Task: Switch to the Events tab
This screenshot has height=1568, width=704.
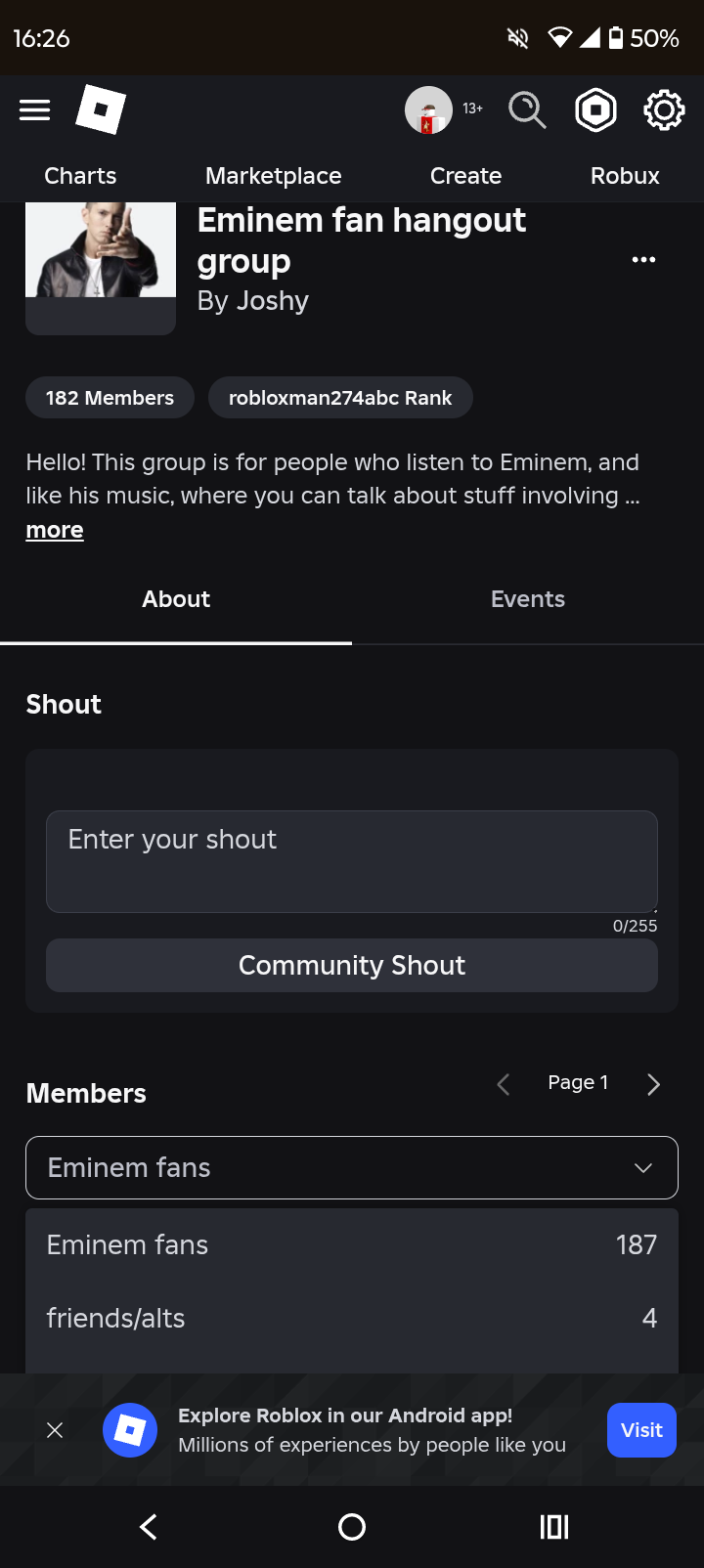Action: pos(528,599)
